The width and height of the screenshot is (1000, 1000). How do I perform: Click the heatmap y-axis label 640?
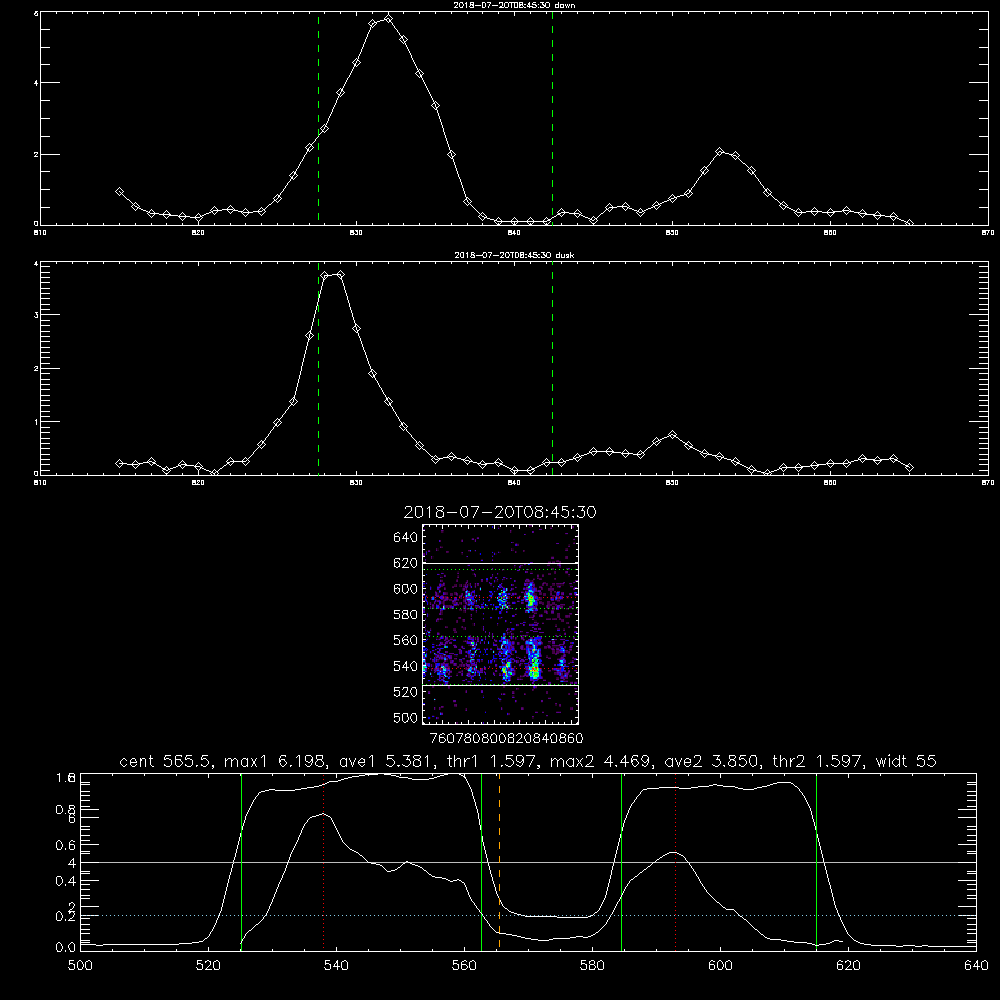pos(406,537)
